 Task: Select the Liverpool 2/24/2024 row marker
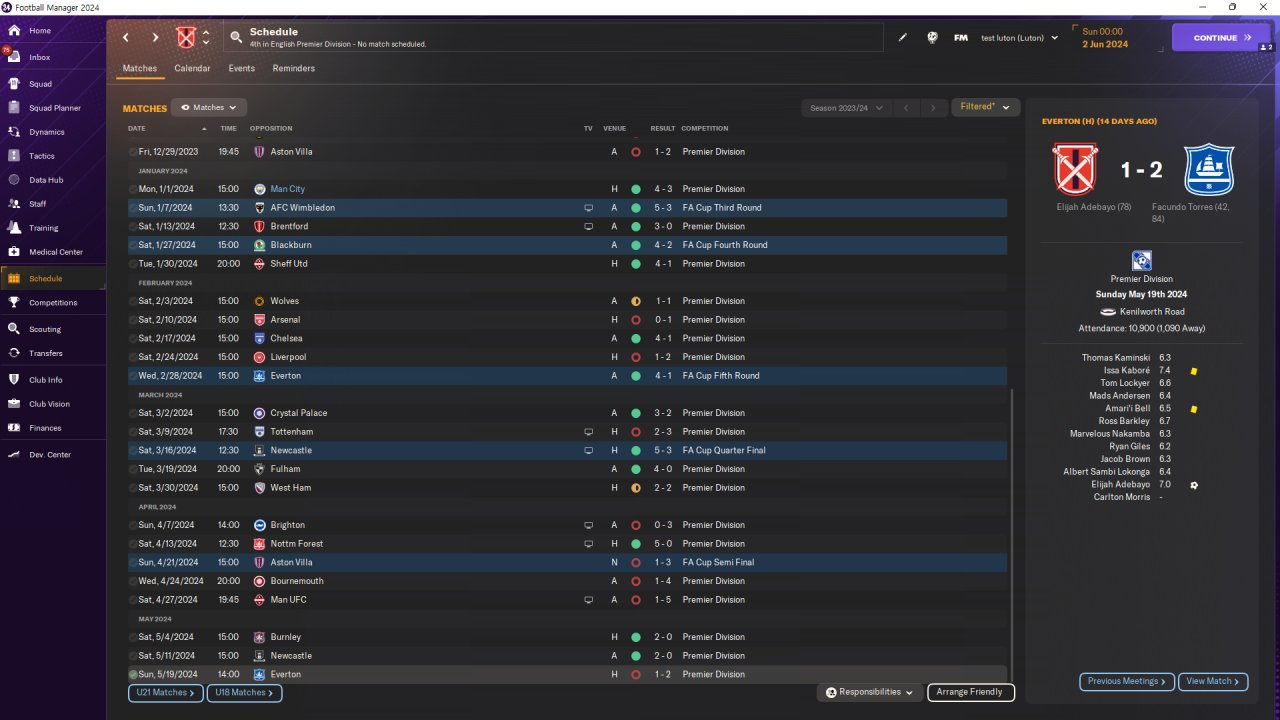point(133,357)
